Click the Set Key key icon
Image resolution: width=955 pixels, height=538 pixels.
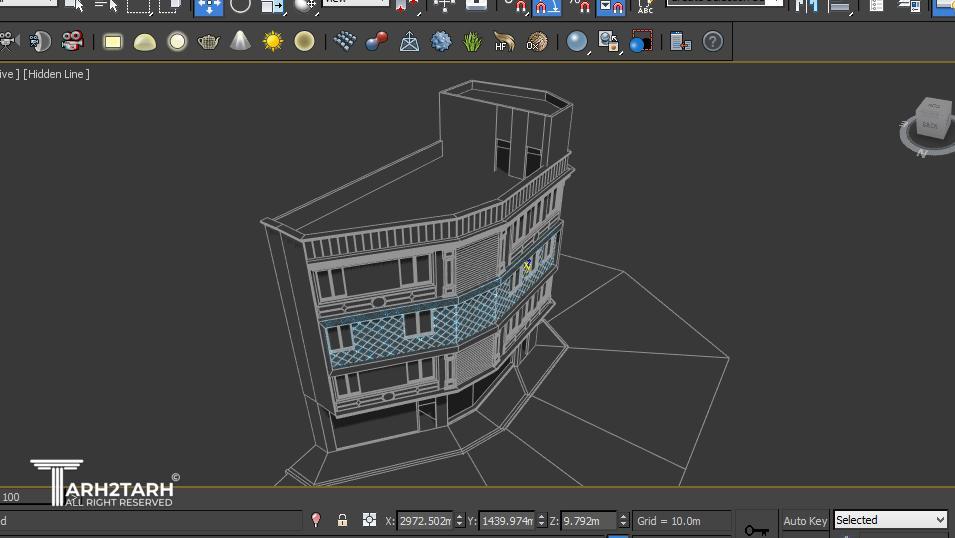[756, 528]
